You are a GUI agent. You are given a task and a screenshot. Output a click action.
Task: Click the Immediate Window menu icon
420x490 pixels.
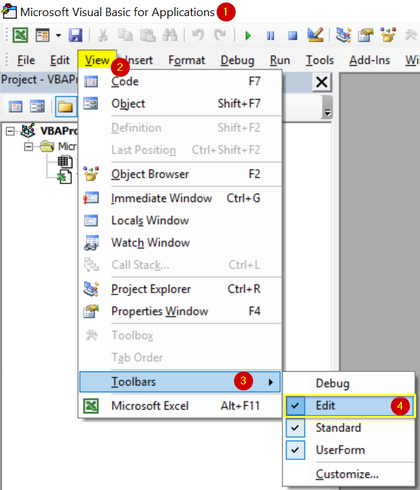[91, 198]
